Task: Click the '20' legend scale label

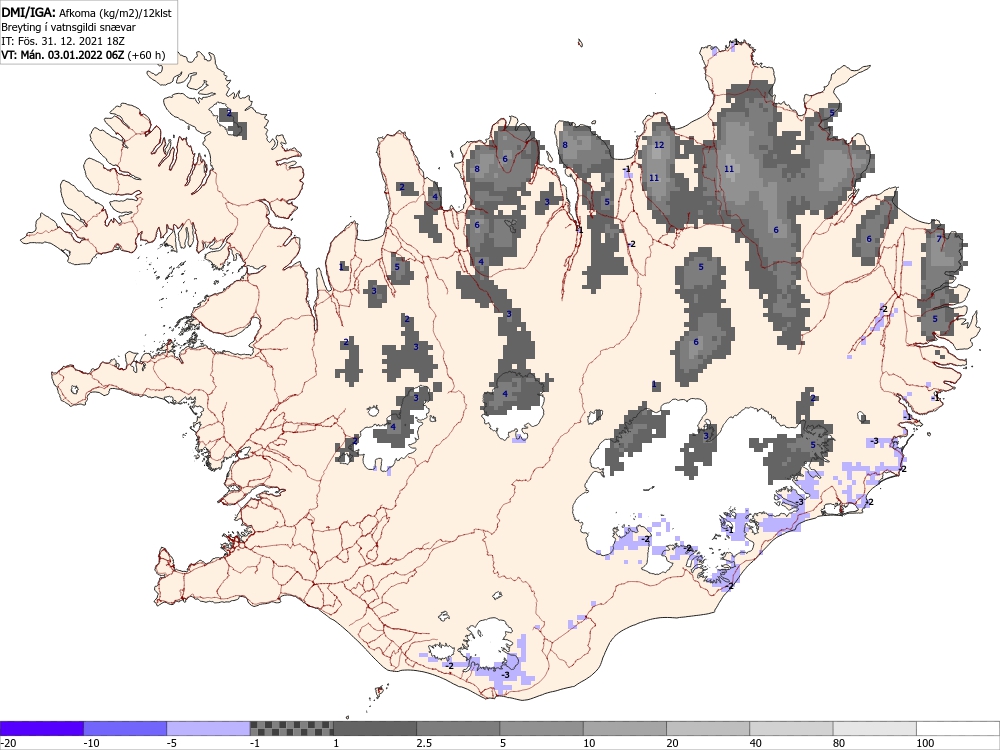Action: click(672, 743)
